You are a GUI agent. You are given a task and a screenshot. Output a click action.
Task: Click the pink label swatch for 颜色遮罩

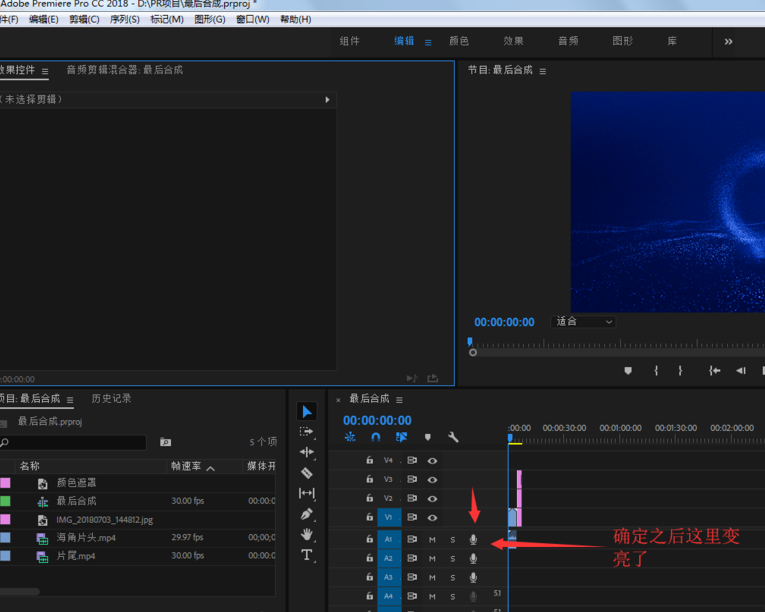coord(5,483)
